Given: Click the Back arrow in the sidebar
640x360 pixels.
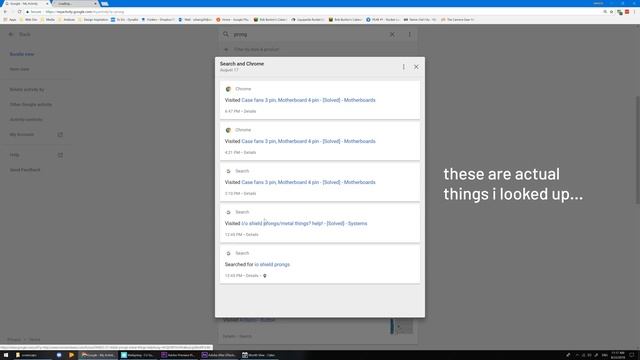Looking at the screenshot, I should point(11,34).
